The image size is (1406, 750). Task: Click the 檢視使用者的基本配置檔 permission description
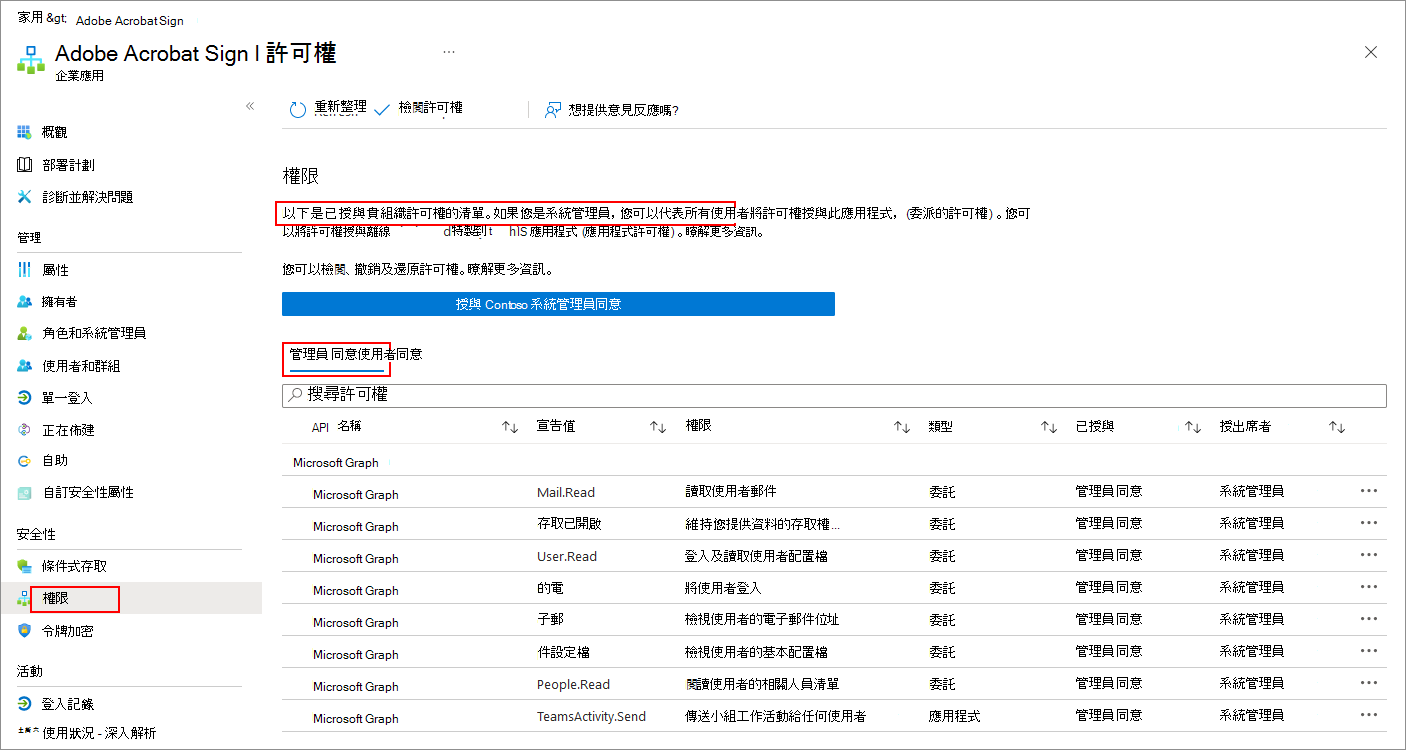click(757, 651)
